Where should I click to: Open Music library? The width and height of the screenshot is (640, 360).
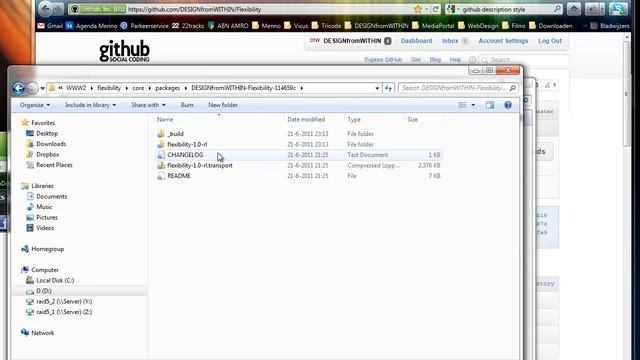[x=44, y=207]
